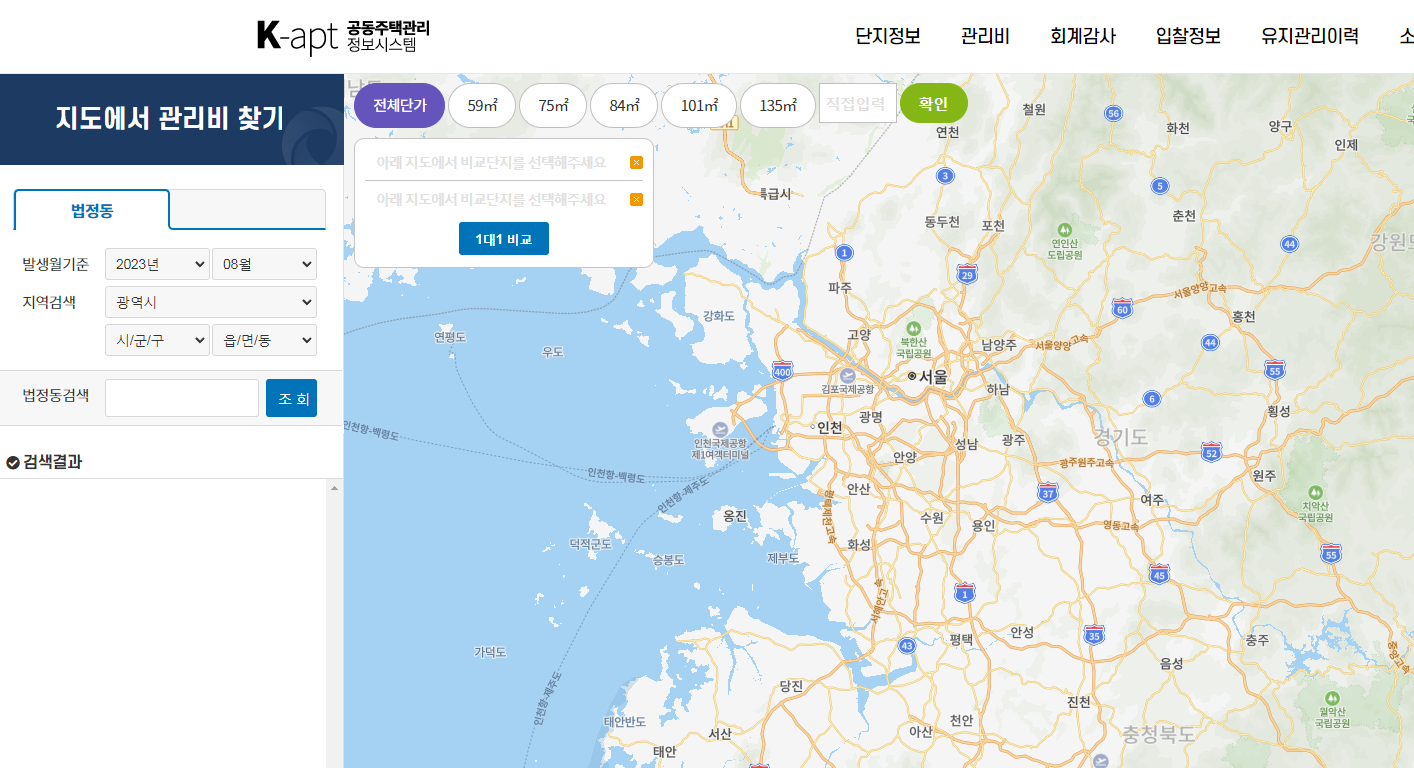Screen dimensions: 1414x768
Task: Click the route 1 marker near Paju
Action: point(845,253)
